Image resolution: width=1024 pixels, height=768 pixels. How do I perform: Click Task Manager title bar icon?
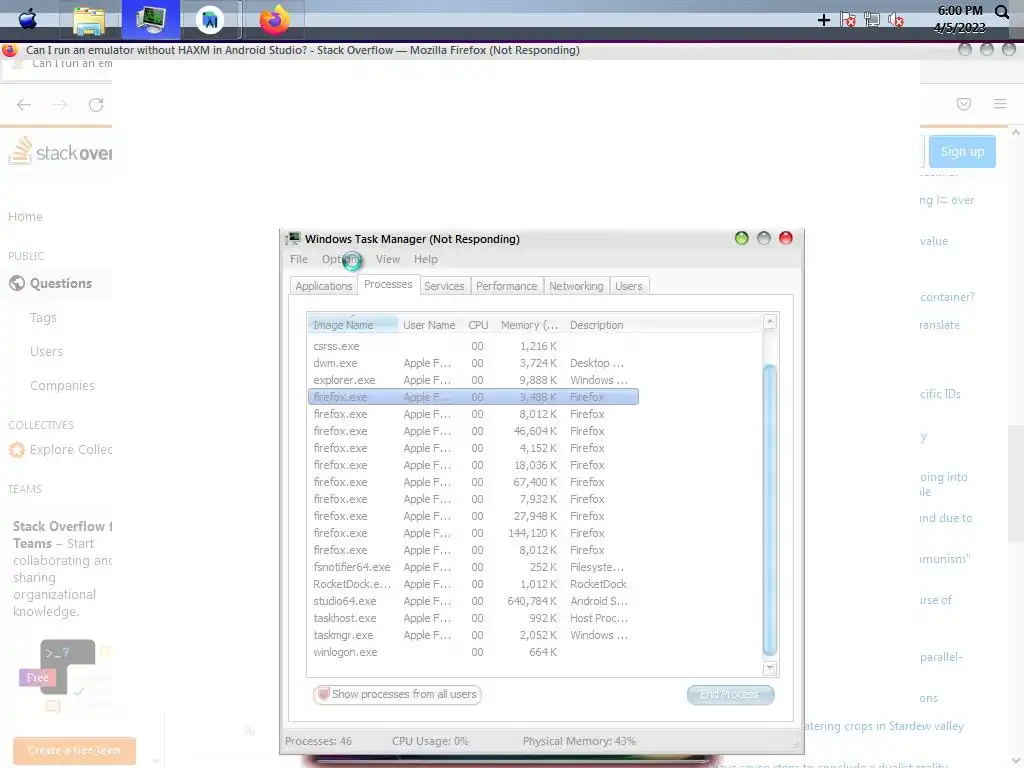click(x=294, y=238)
